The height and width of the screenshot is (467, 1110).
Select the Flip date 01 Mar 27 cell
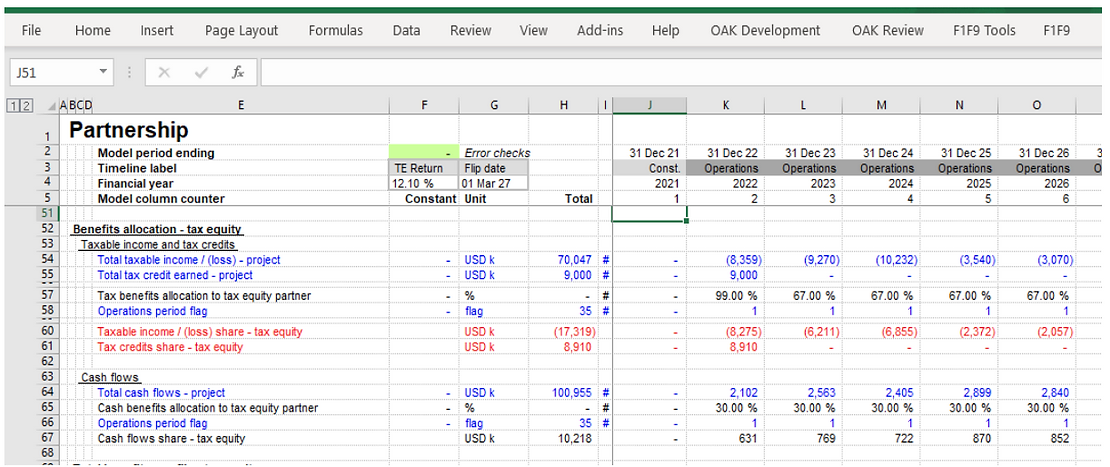pos(492,184)
